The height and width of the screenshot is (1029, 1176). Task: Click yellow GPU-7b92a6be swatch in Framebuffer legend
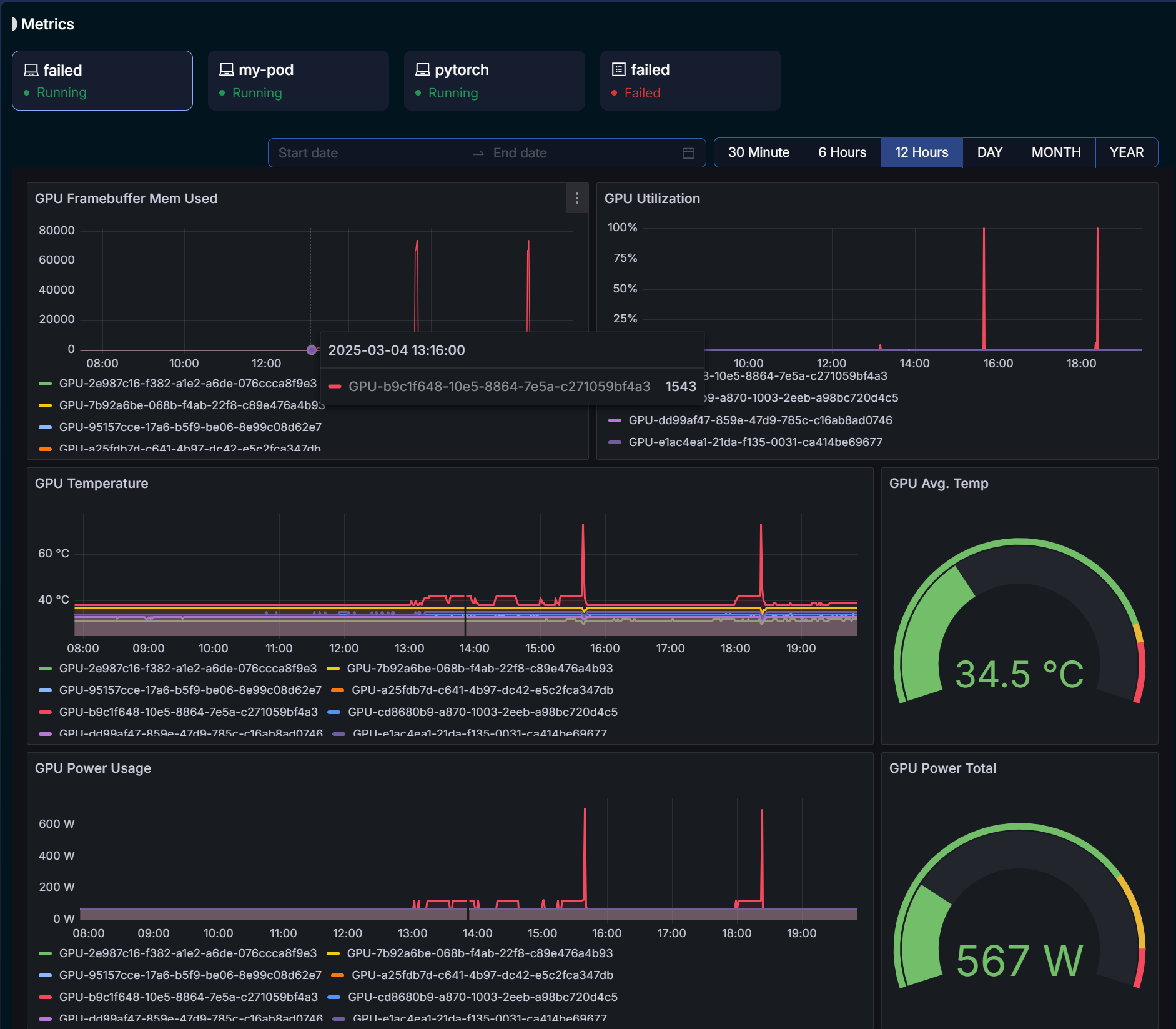point(45,405)
